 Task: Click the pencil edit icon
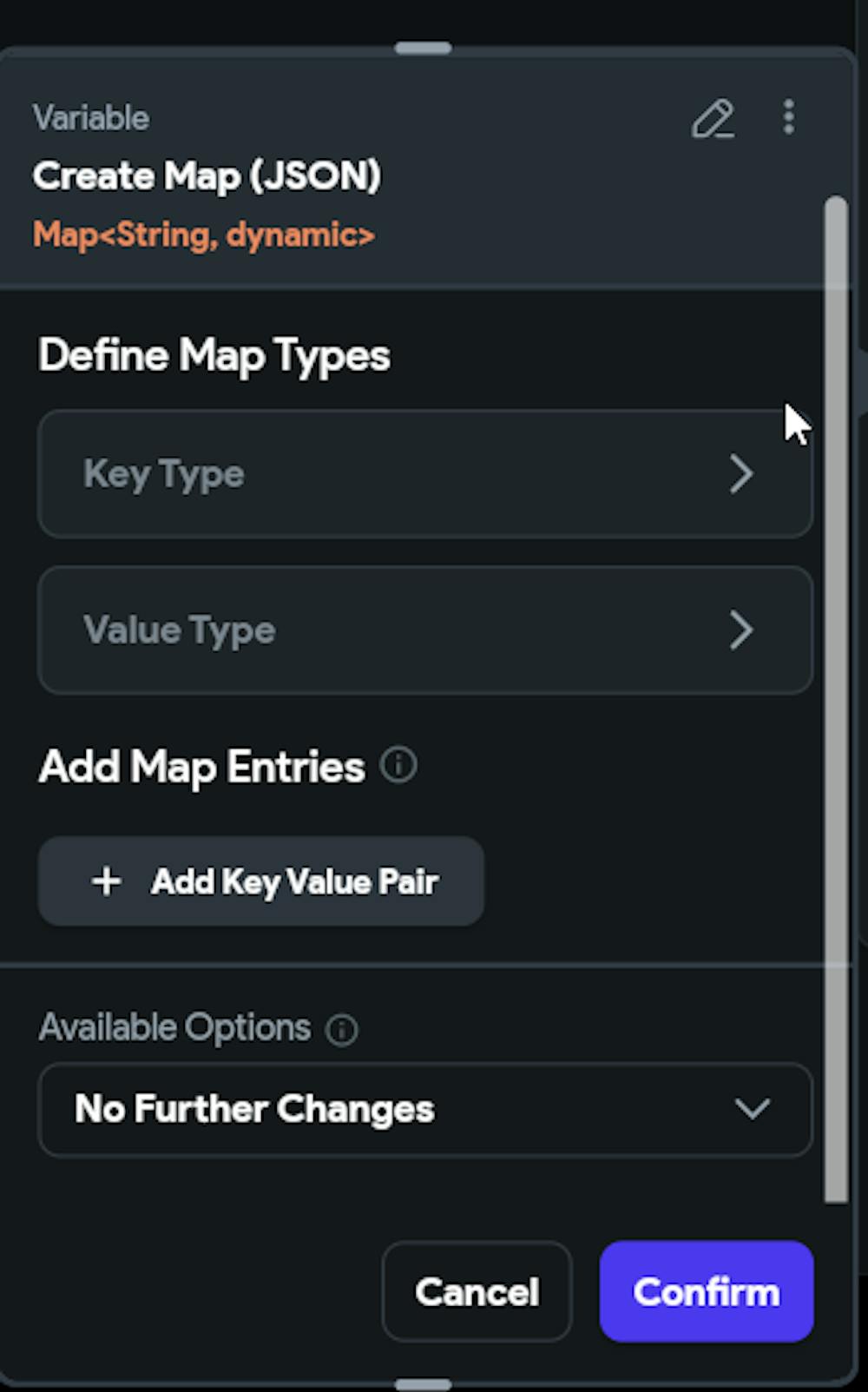(713, 119)
